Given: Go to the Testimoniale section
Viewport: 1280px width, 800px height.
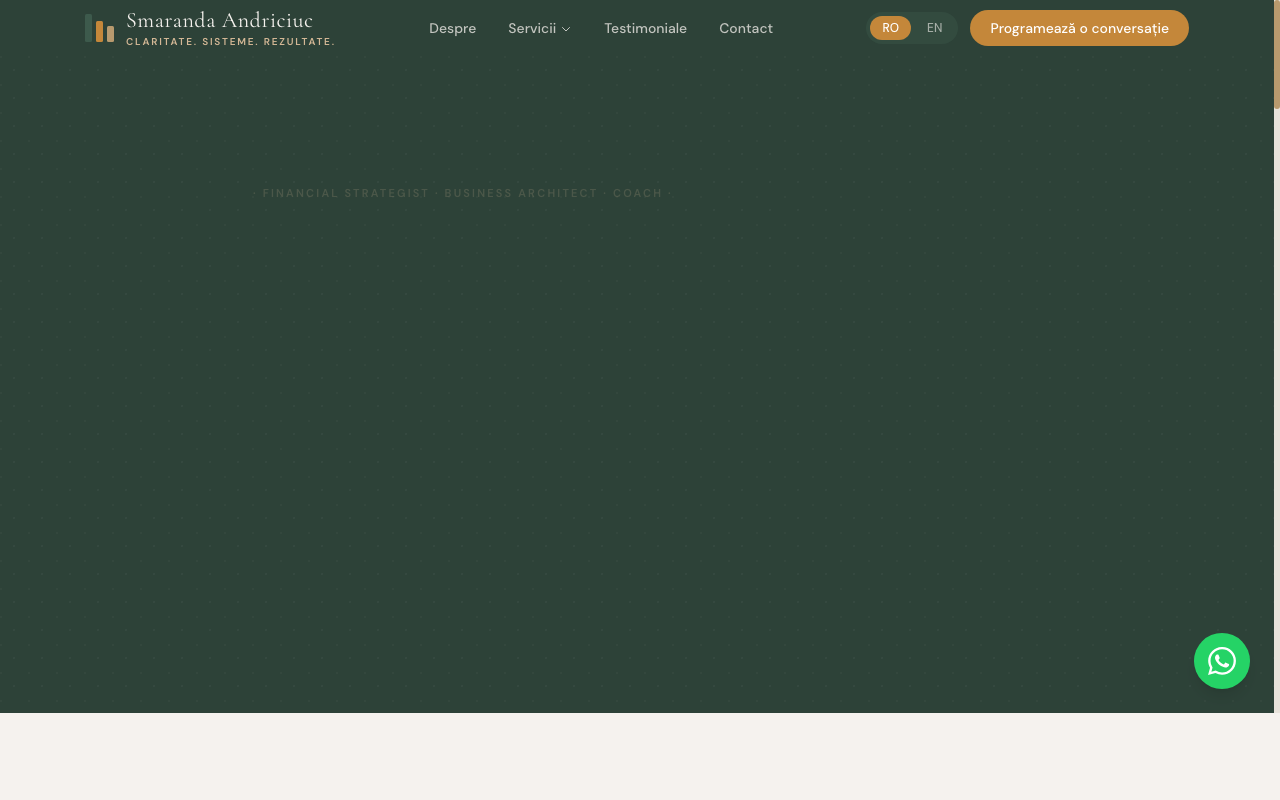Looking at the screenshot, I should (645, 28).
